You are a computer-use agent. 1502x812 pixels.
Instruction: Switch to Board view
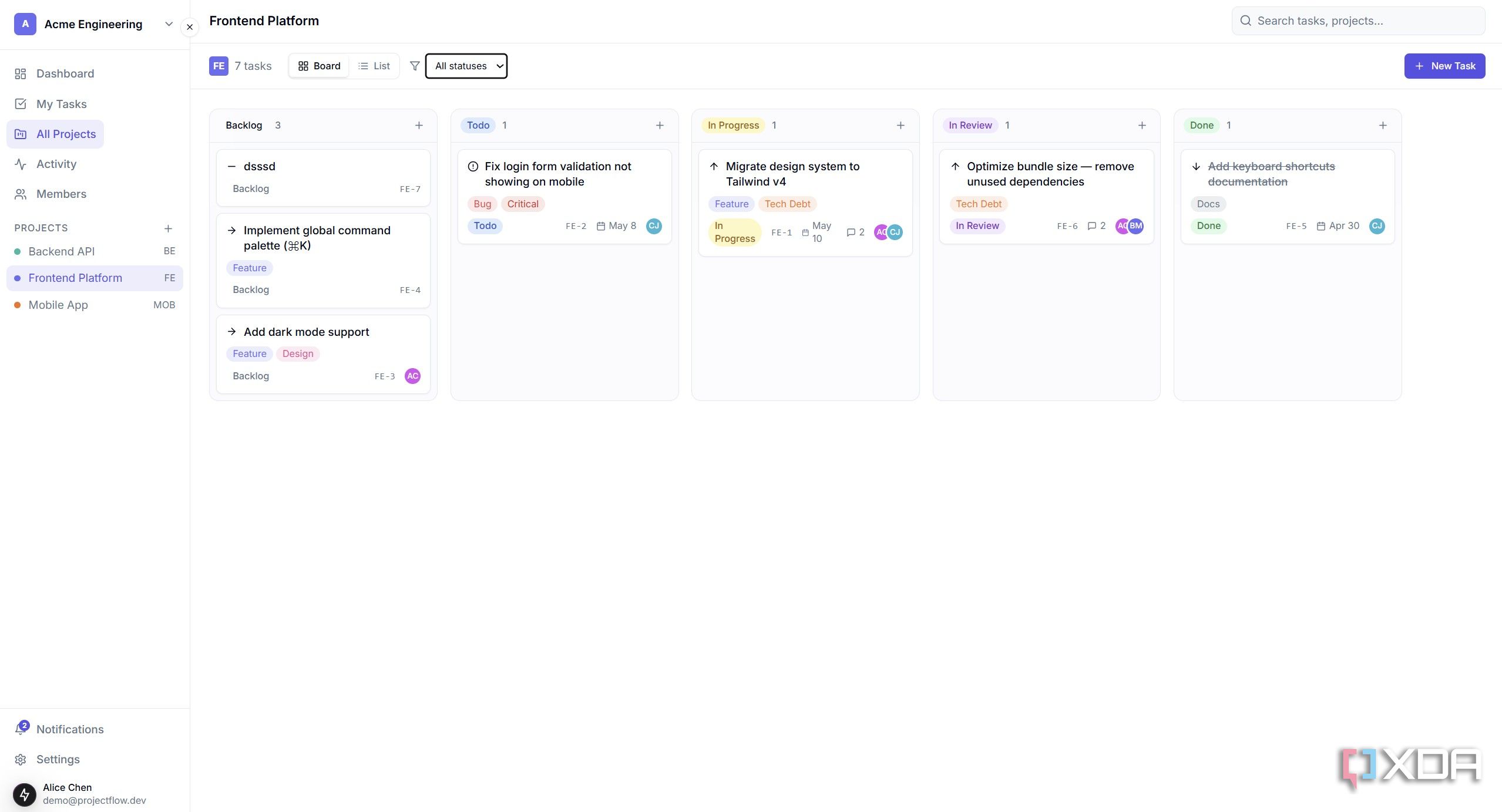[x=320, y=66]
